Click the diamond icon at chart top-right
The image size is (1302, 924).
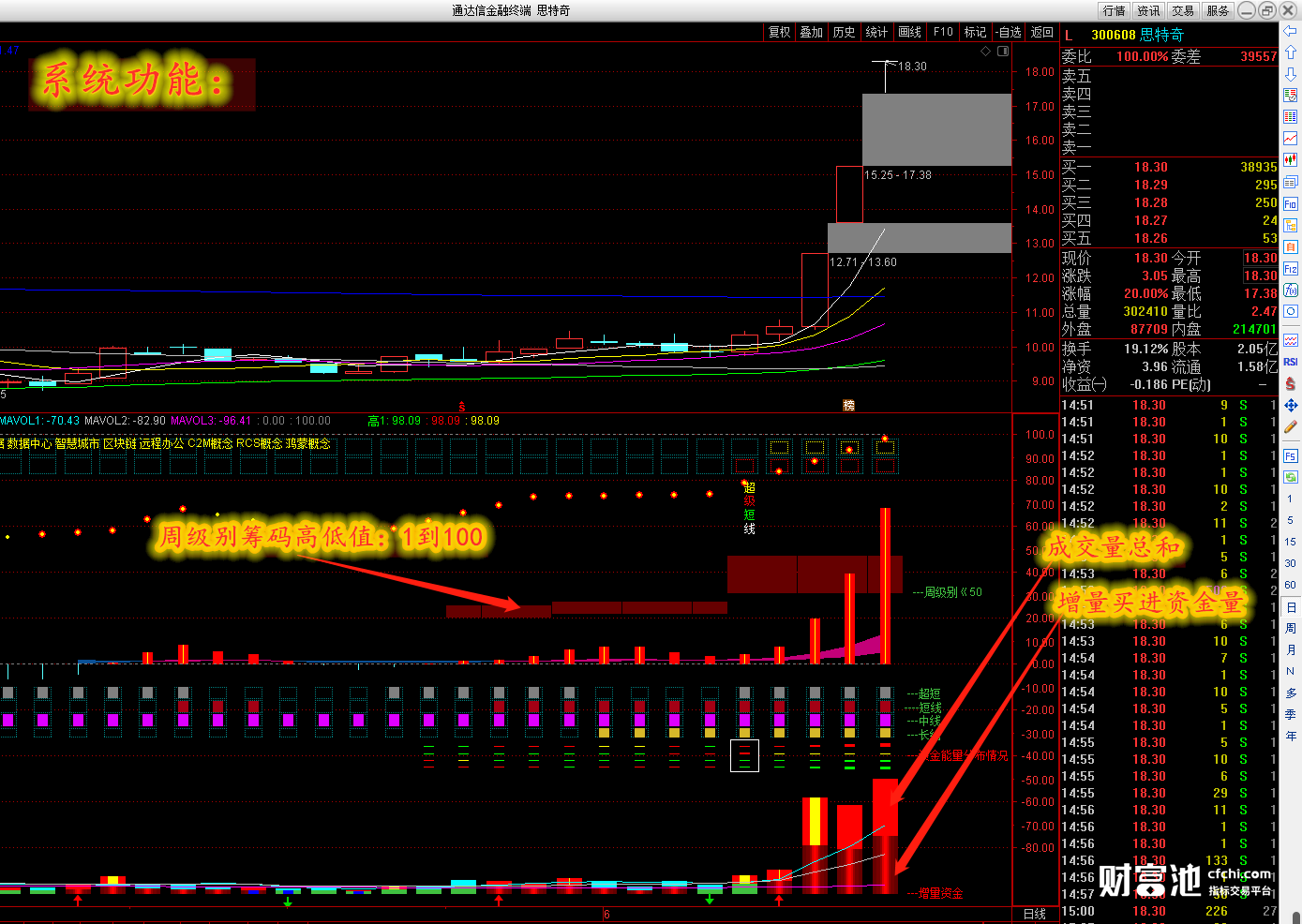coord(985,51)
